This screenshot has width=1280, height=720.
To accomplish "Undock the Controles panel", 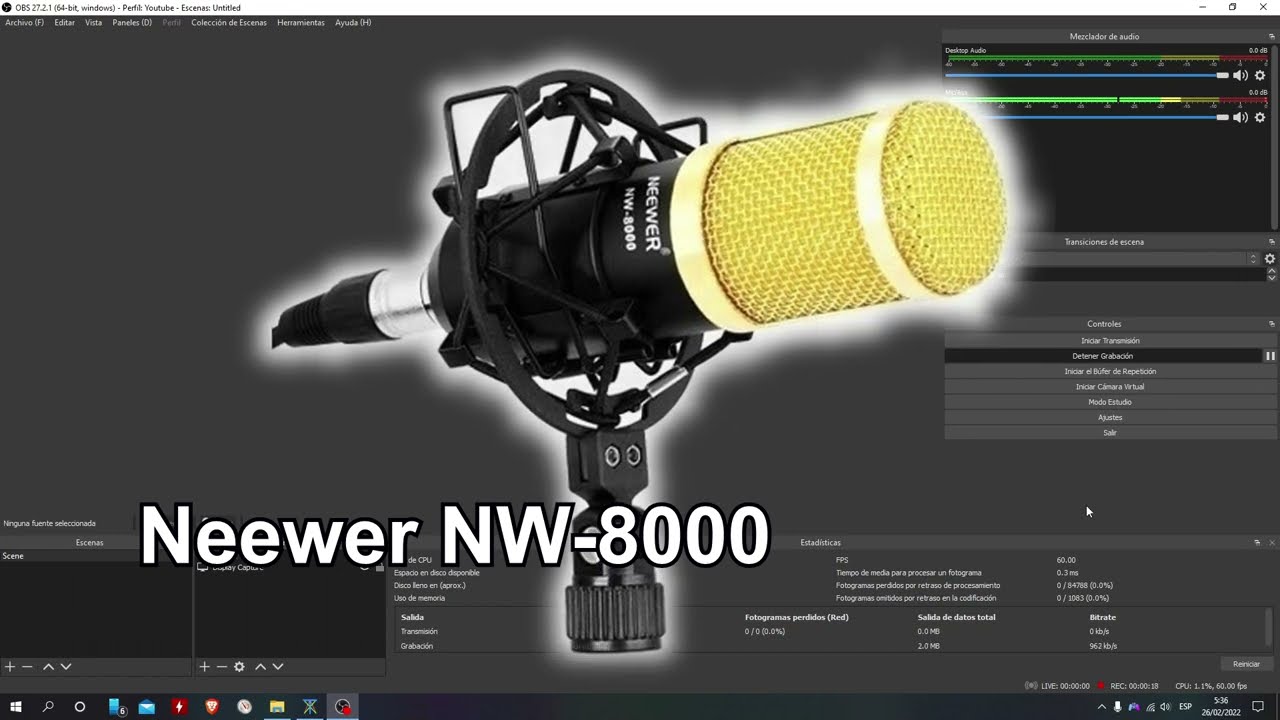I will pyautogui.click(x=1272, y=324).
